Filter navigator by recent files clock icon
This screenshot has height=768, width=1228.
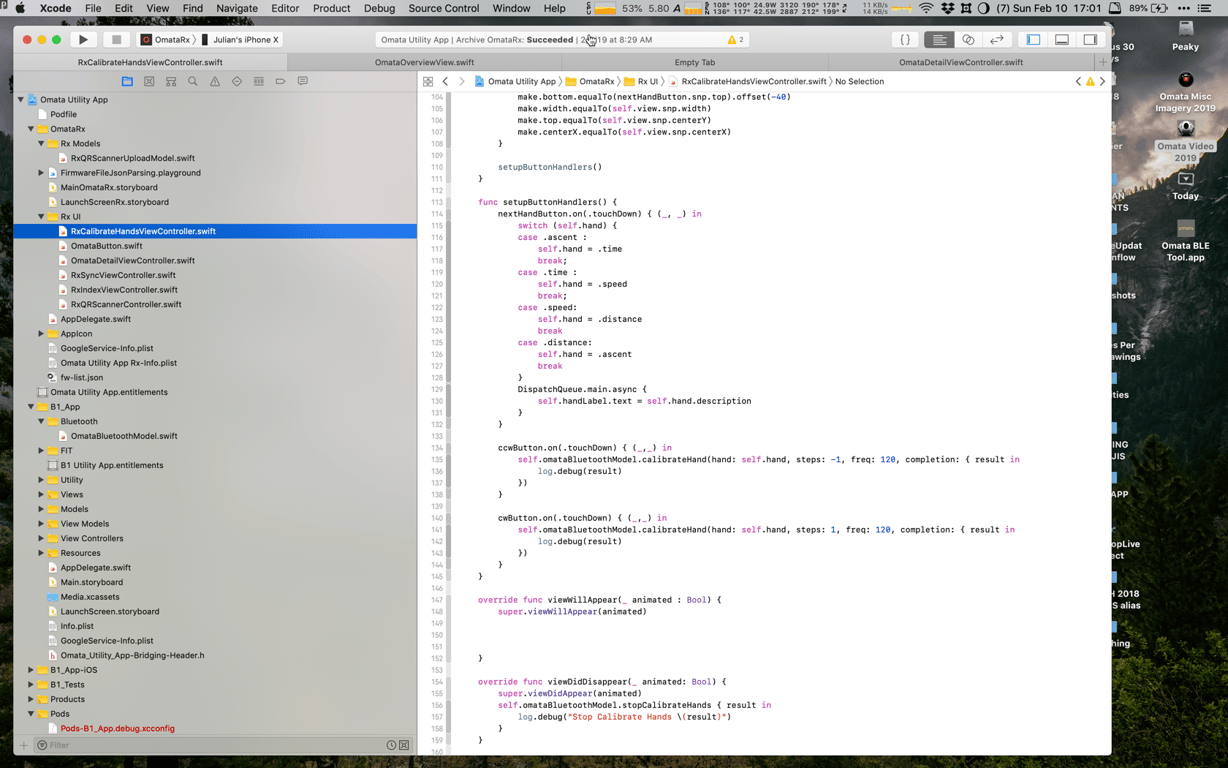point(391,745)
